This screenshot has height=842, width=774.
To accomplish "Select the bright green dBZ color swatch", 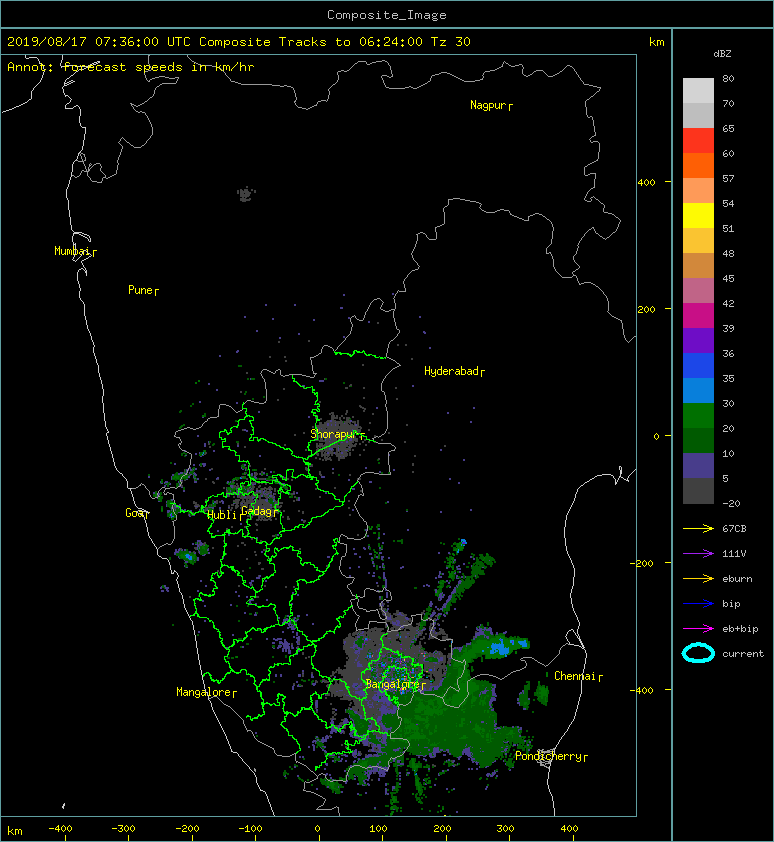I will click(698, 415).
